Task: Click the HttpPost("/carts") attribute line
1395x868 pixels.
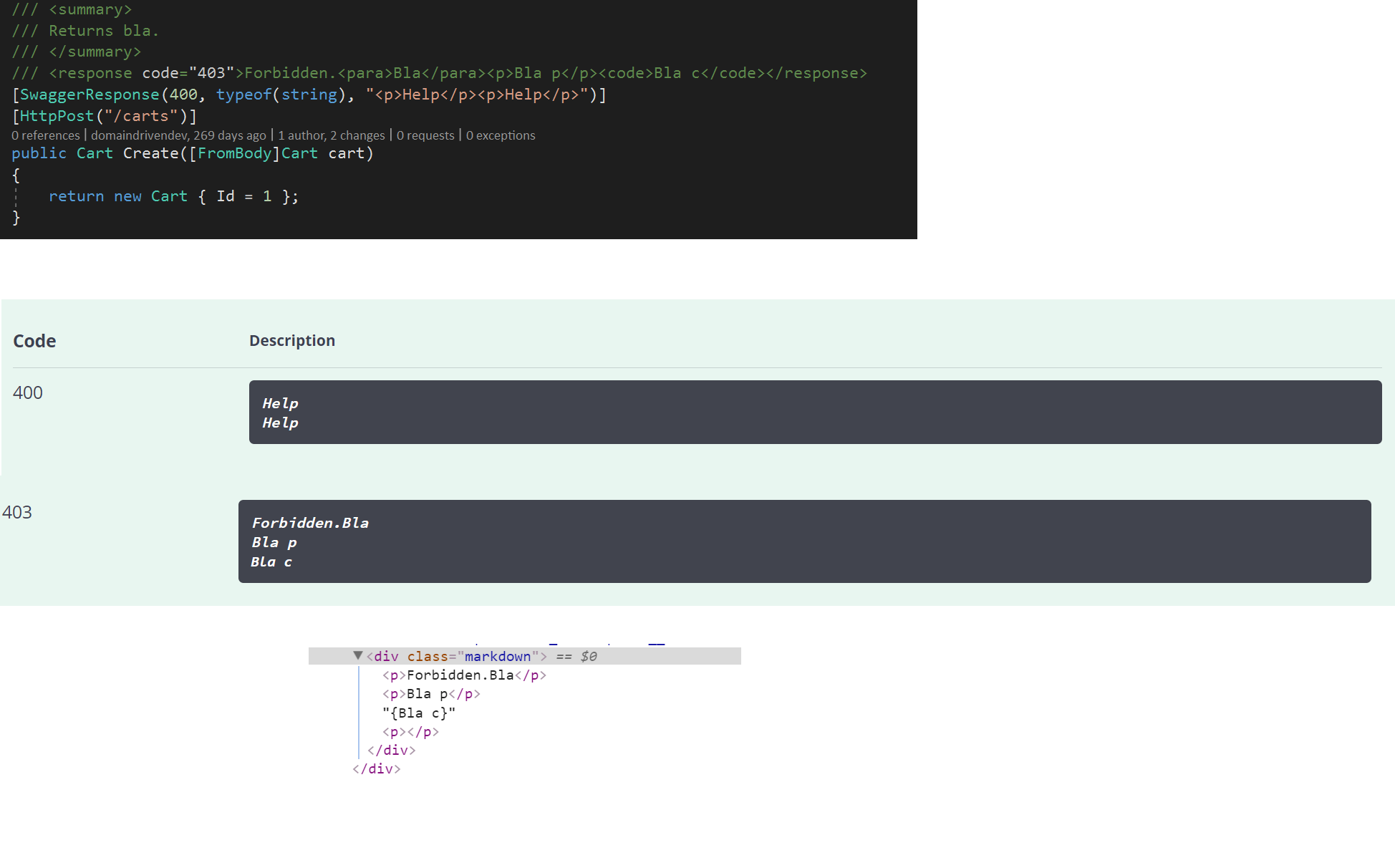Action: pyautogui.click(x=104, y=116)
